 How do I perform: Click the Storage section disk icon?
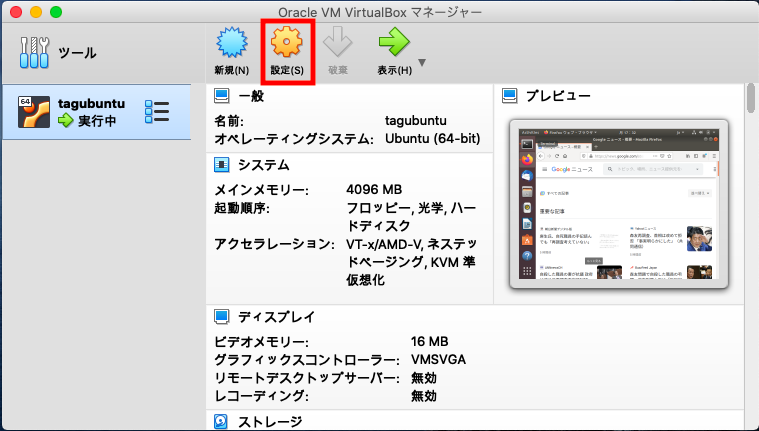pyautogui.click(x=221, y=421)
